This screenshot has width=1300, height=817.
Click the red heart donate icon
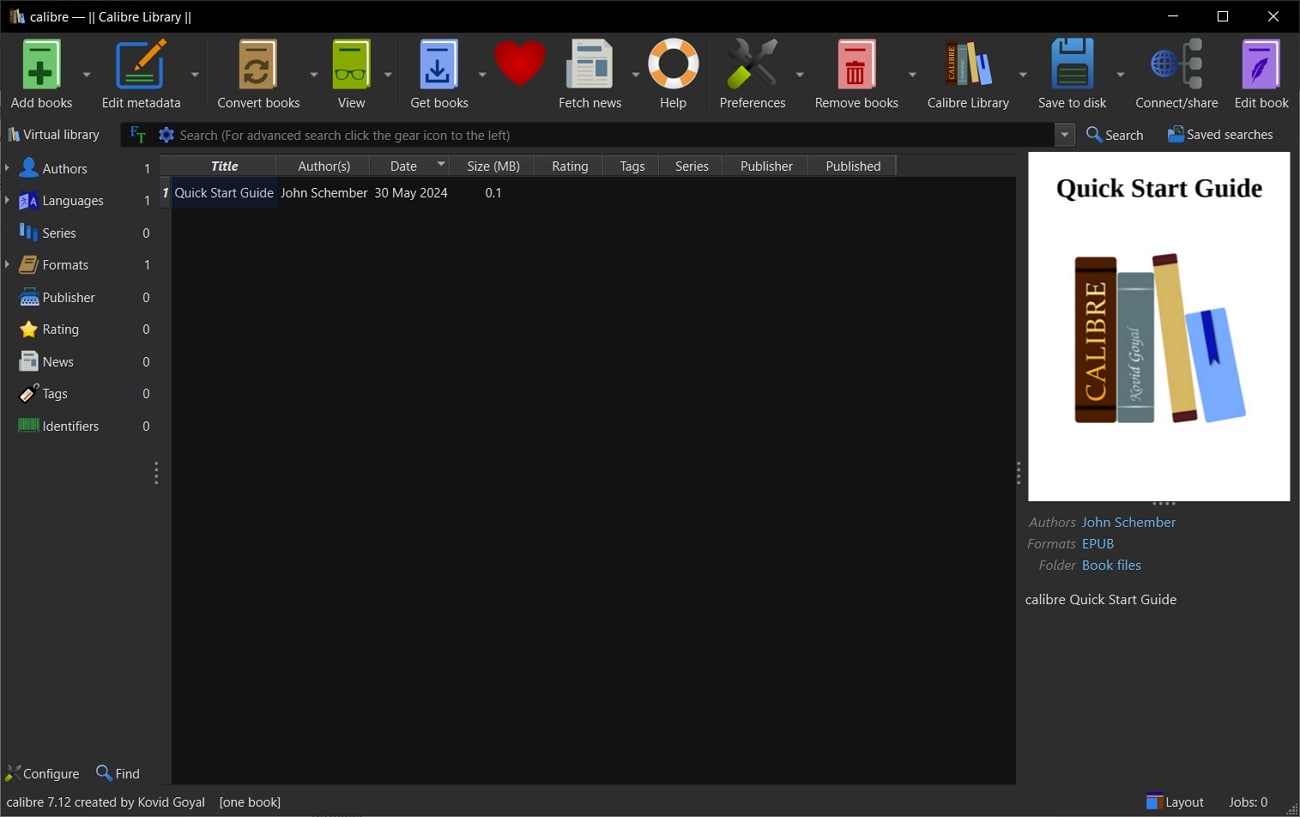(x=520, y=64)
